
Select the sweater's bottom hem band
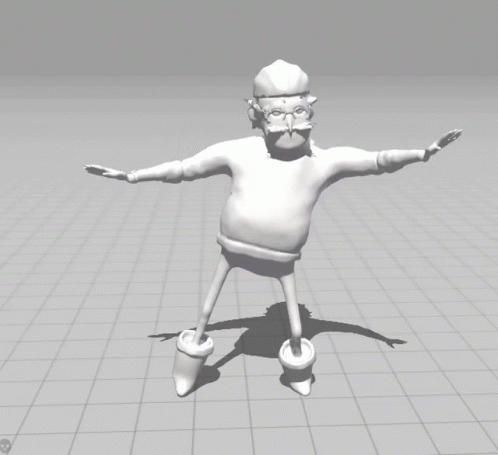pos(258,248)
